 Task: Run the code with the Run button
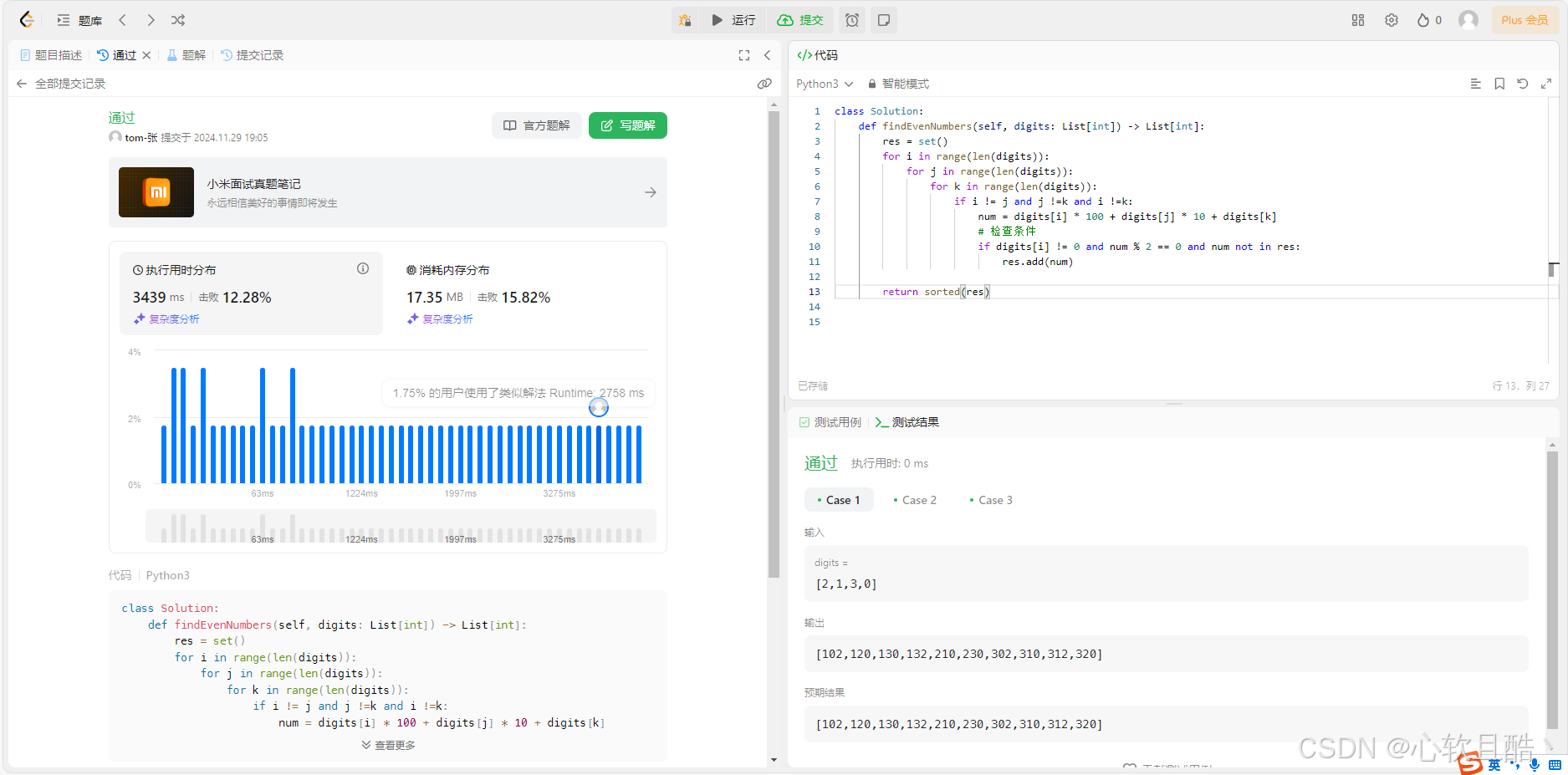pyautogui.click(x=733, y=19)
